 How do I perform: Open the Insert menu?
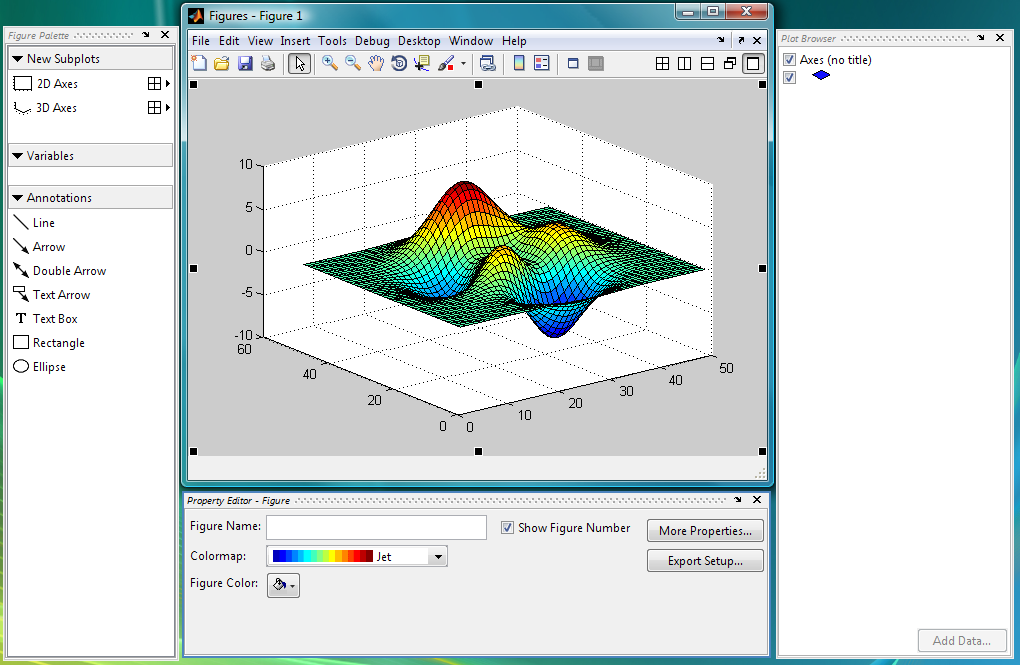click(x=295, y=41)
